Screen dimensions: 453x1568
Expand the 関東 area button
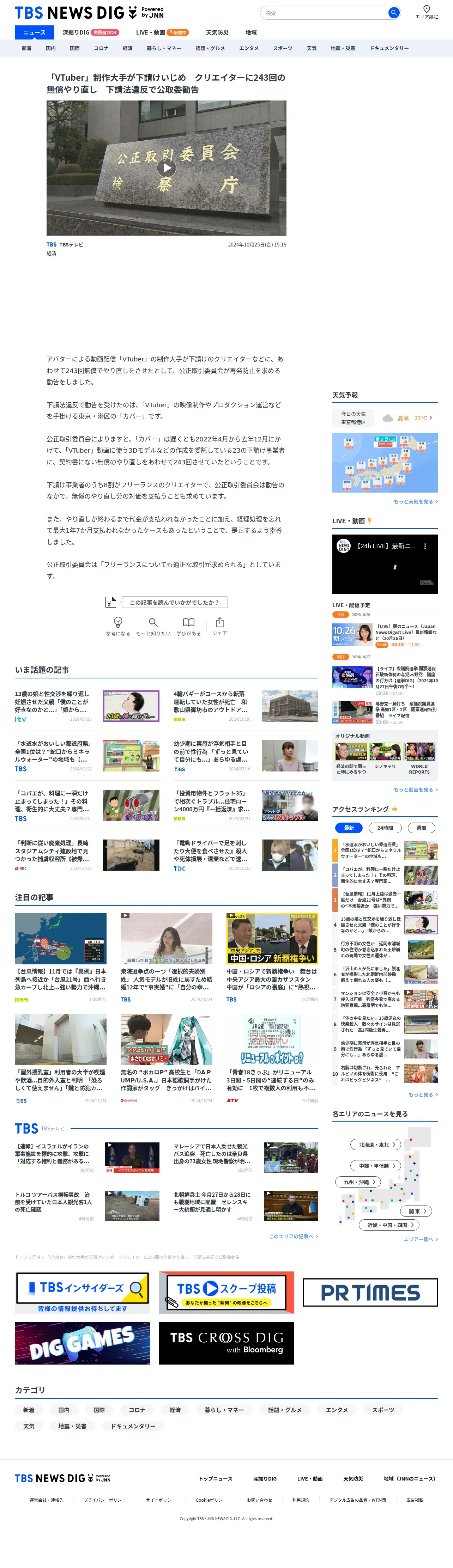pos(416,1211)
